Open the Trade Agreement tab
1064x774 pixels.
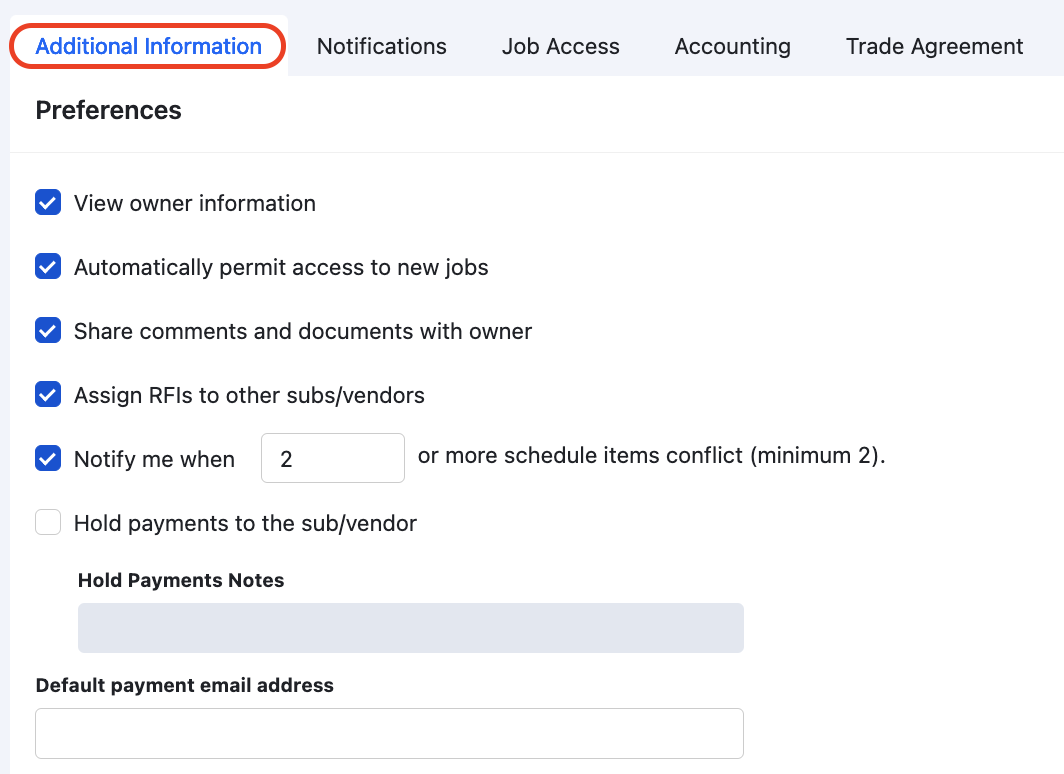934,46
